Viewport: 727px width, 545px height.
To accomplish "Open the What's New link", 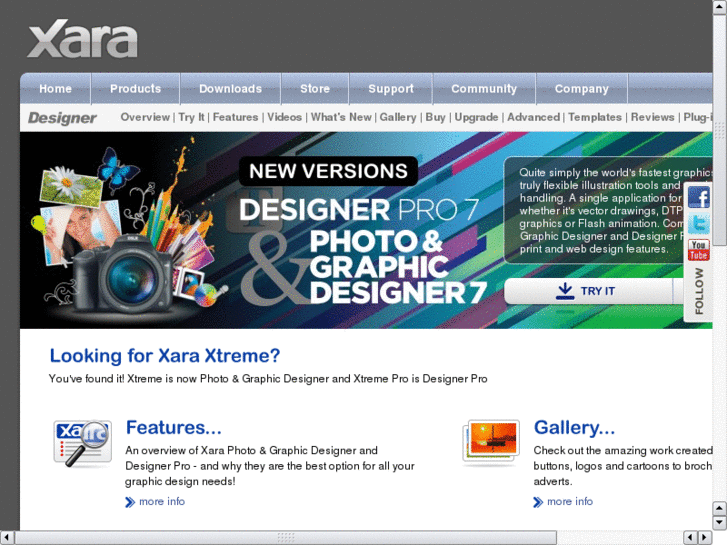I will pos(341,117).
